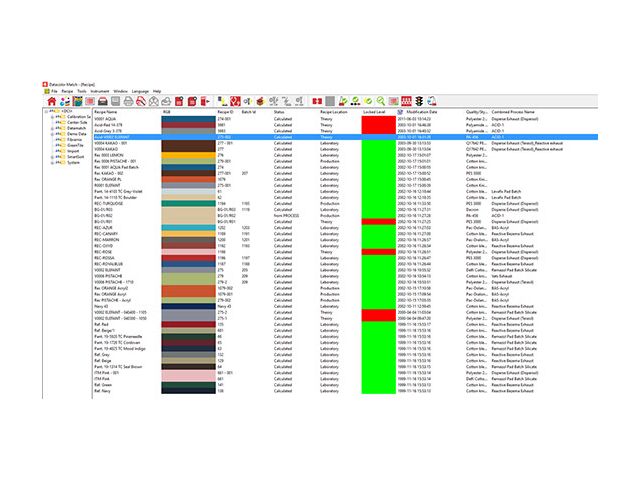Select the Import folder in the tree
This screenshot has height=480, width=640.
74,151
